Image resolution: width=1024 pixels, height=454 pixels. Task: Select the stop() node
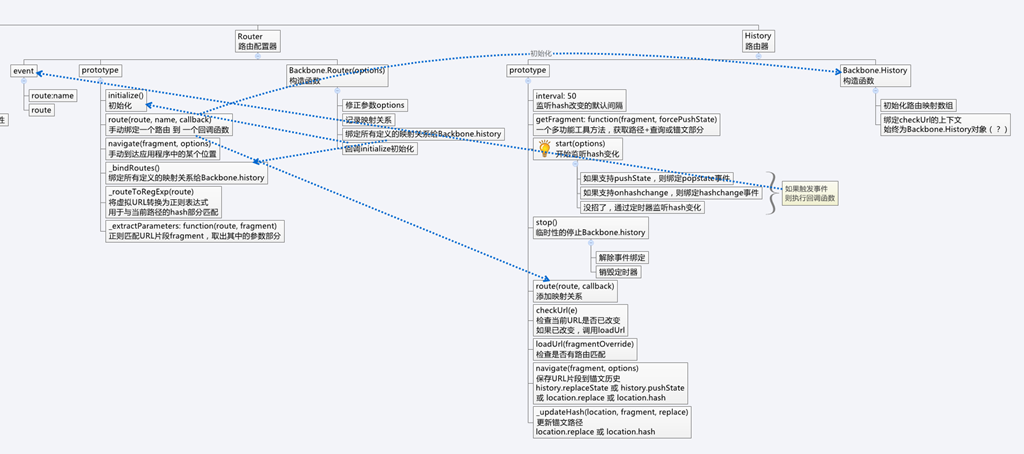(590, 227)
